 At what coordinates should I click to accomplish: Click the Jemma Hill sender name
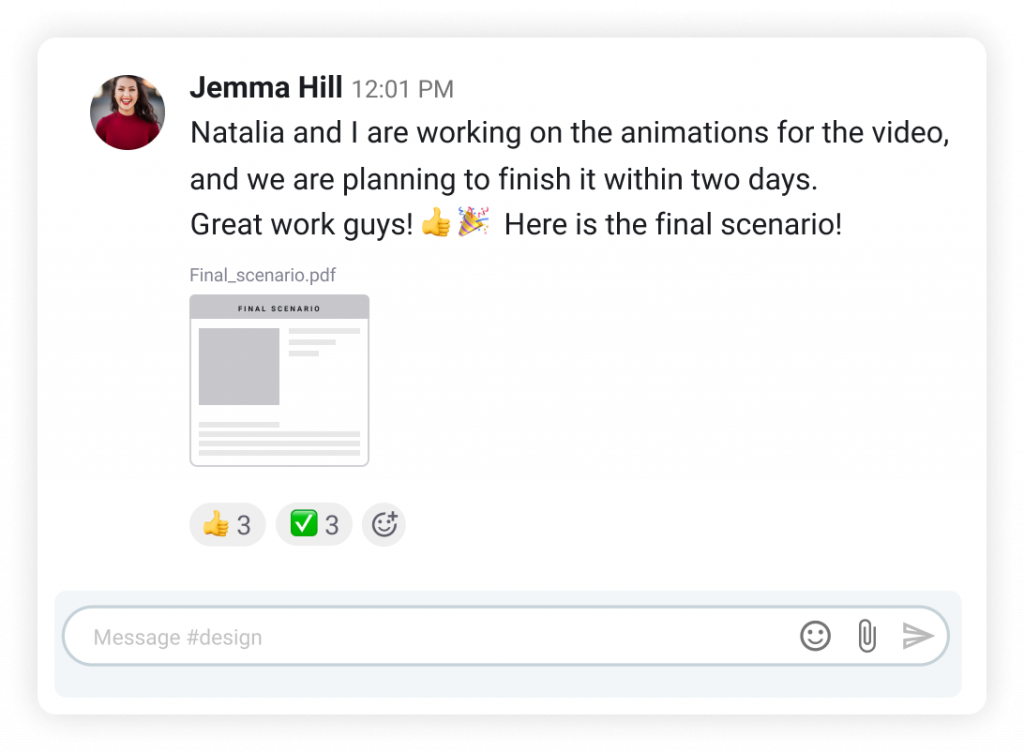266,87
